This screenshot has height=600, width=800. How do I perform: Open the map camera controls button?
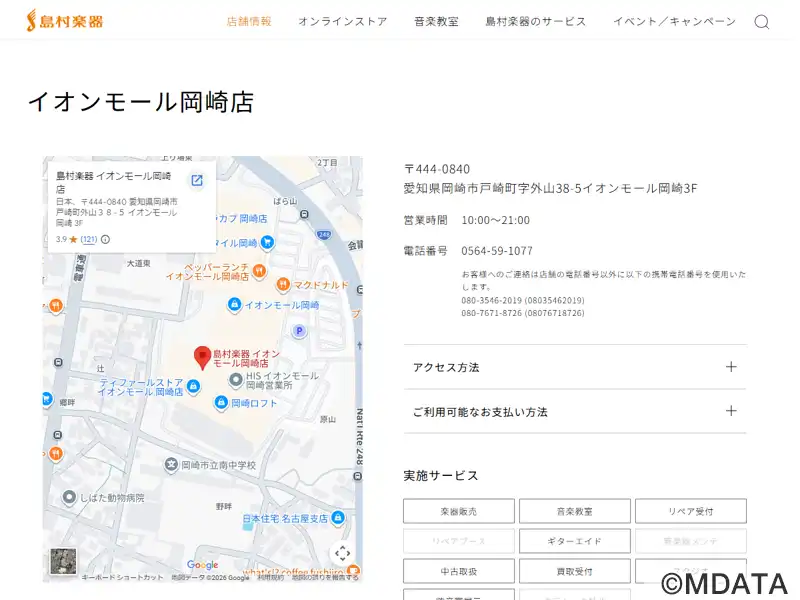pos(342,553)
